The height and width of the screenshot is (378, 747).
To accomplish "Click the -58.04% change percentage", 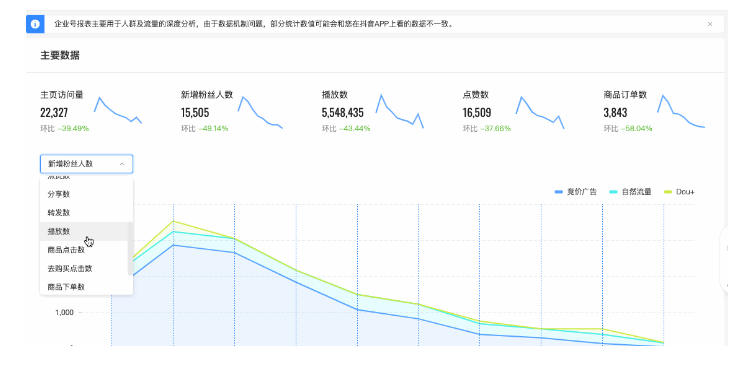I will (636, 129).
